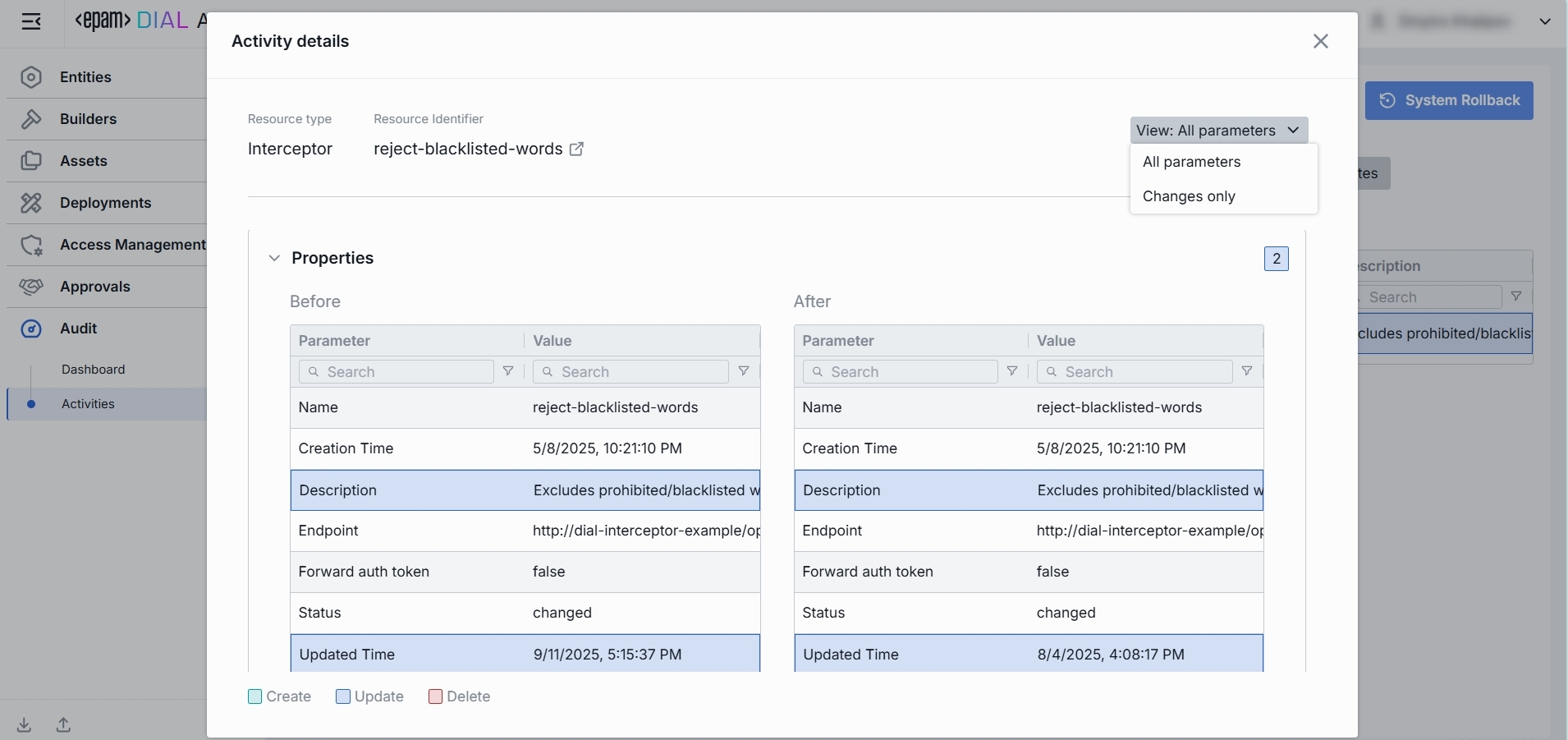Open the reject-blacklisted-words external link icon

576,149
